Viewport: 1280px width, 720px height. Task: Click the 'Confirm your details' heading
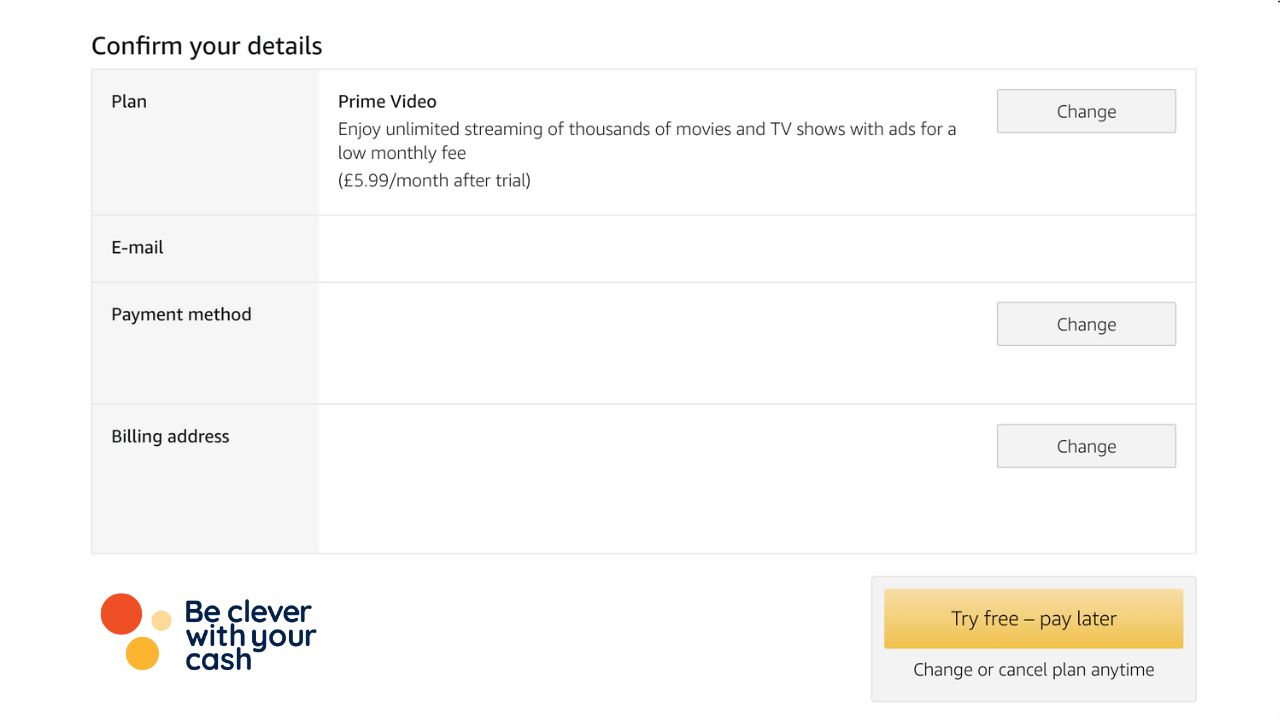(x=207, y=46)
